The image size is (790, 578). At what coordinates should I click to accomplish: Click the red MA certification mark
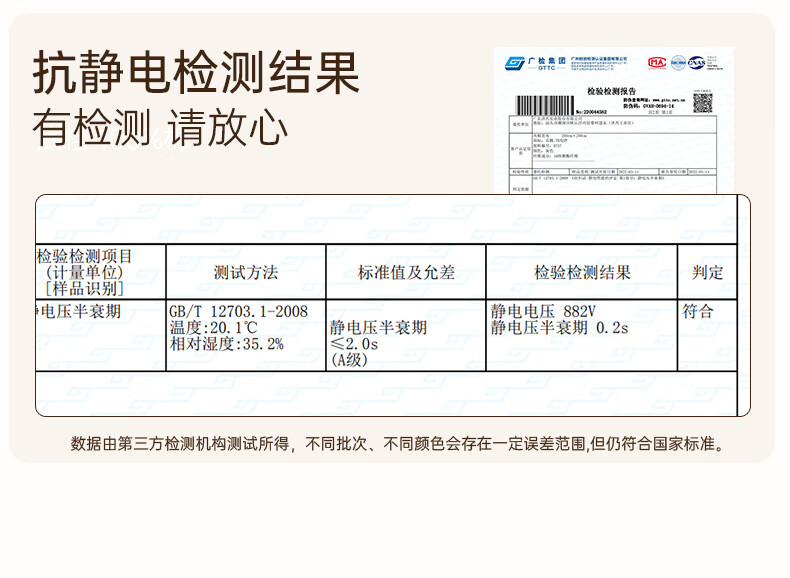point(657,62)
